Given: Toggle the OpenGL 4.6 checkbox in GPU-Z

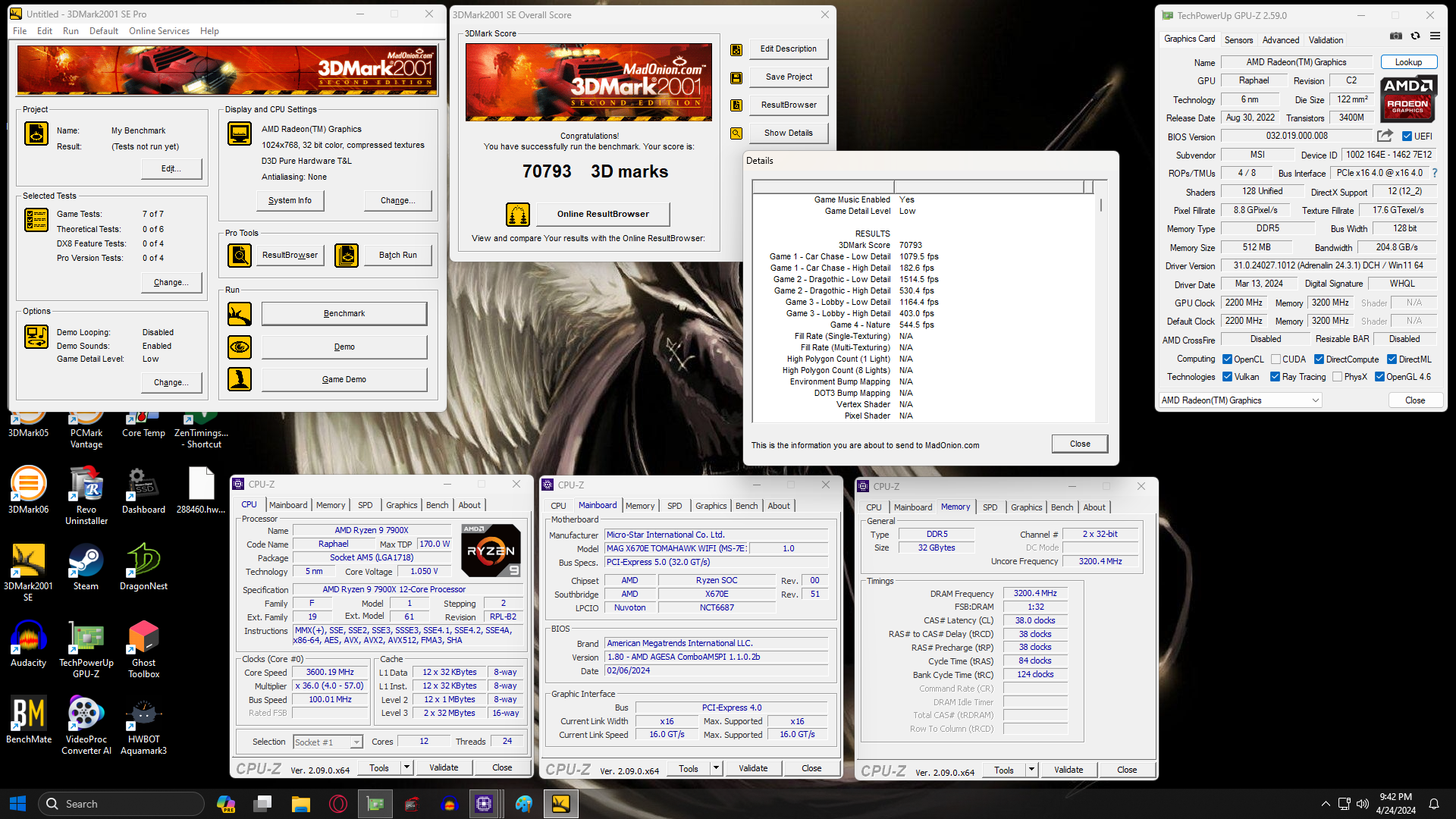Looking at the screenshot, I should click(1380, 377).
